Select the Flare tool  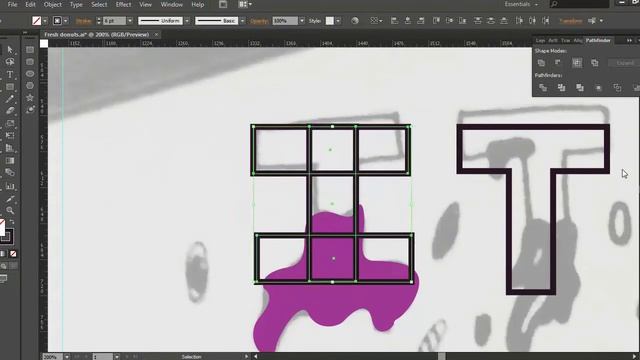pos(30,110)
